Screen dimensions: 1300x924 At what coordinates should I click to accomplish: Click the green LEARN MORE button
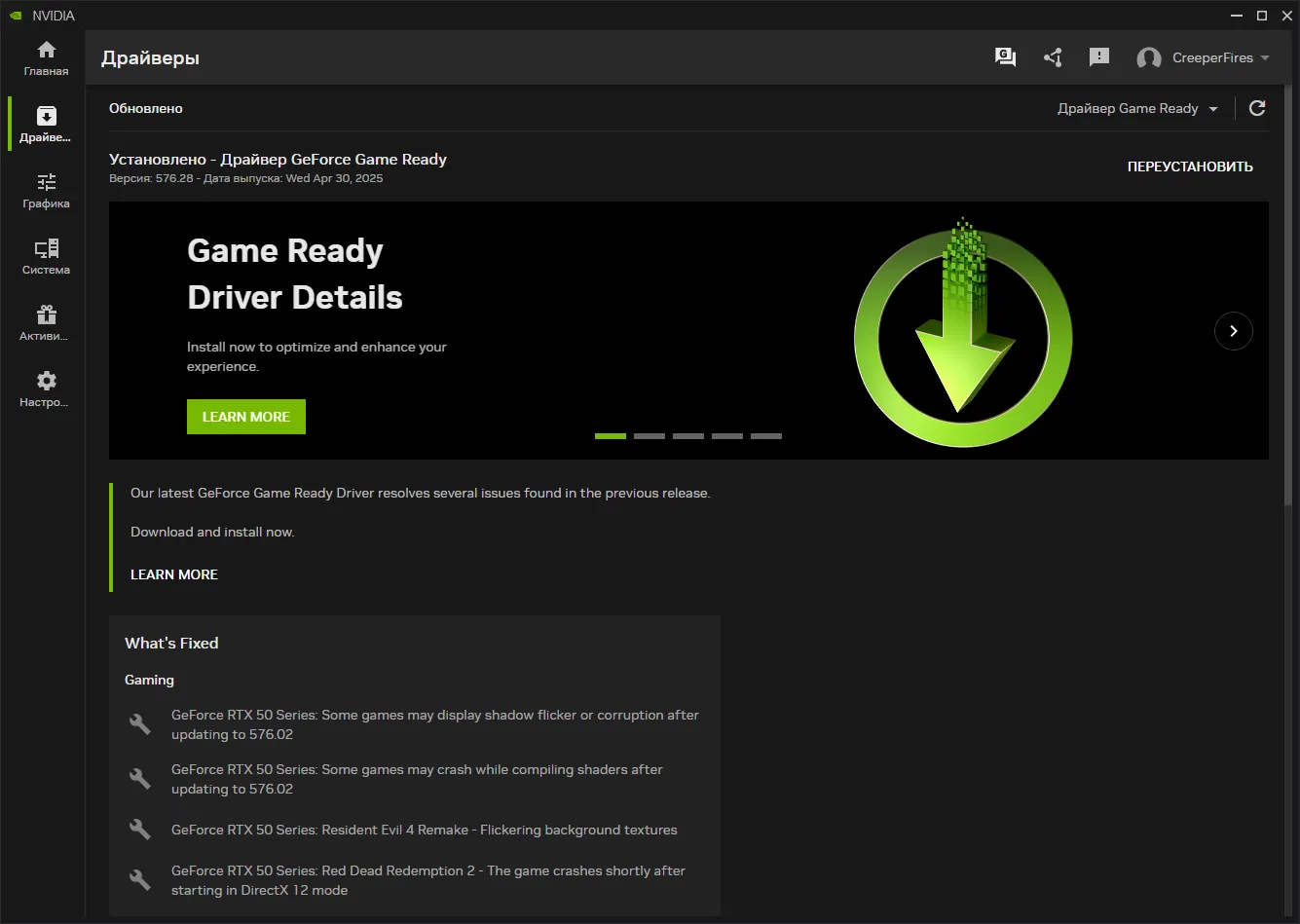click(246, 417)
